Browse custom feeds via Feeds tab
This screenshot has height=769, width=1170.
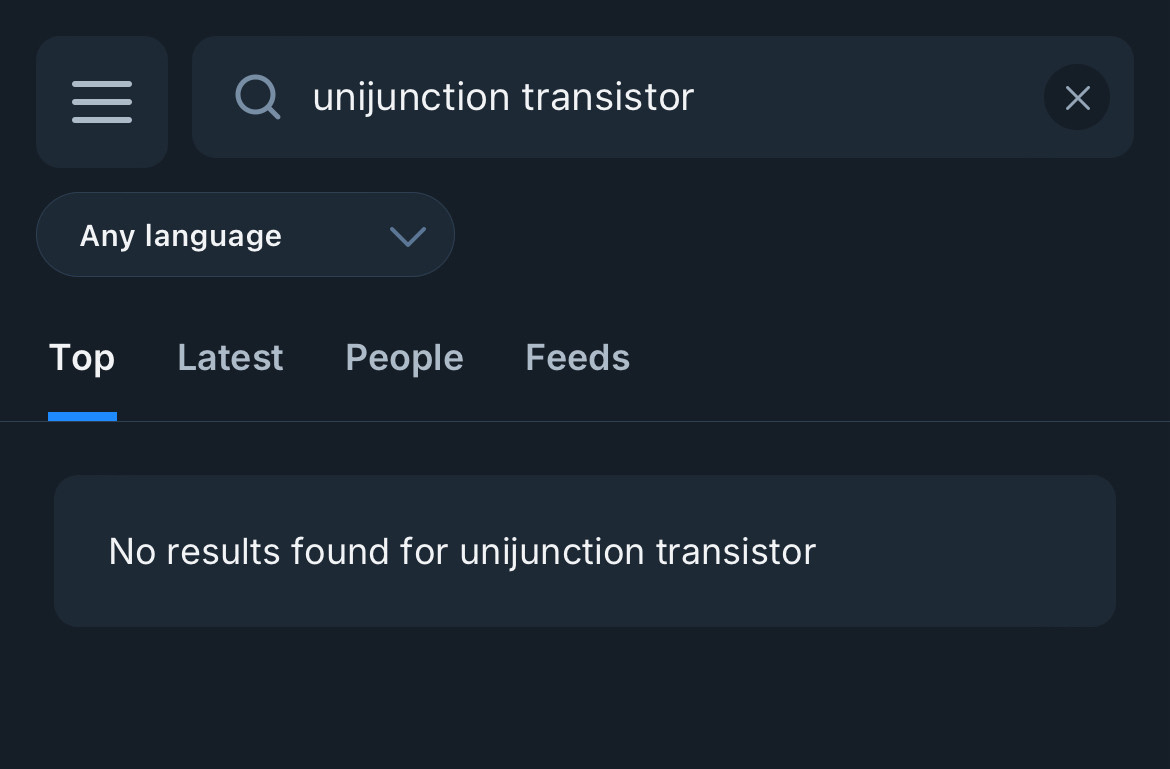pos(578,357)
